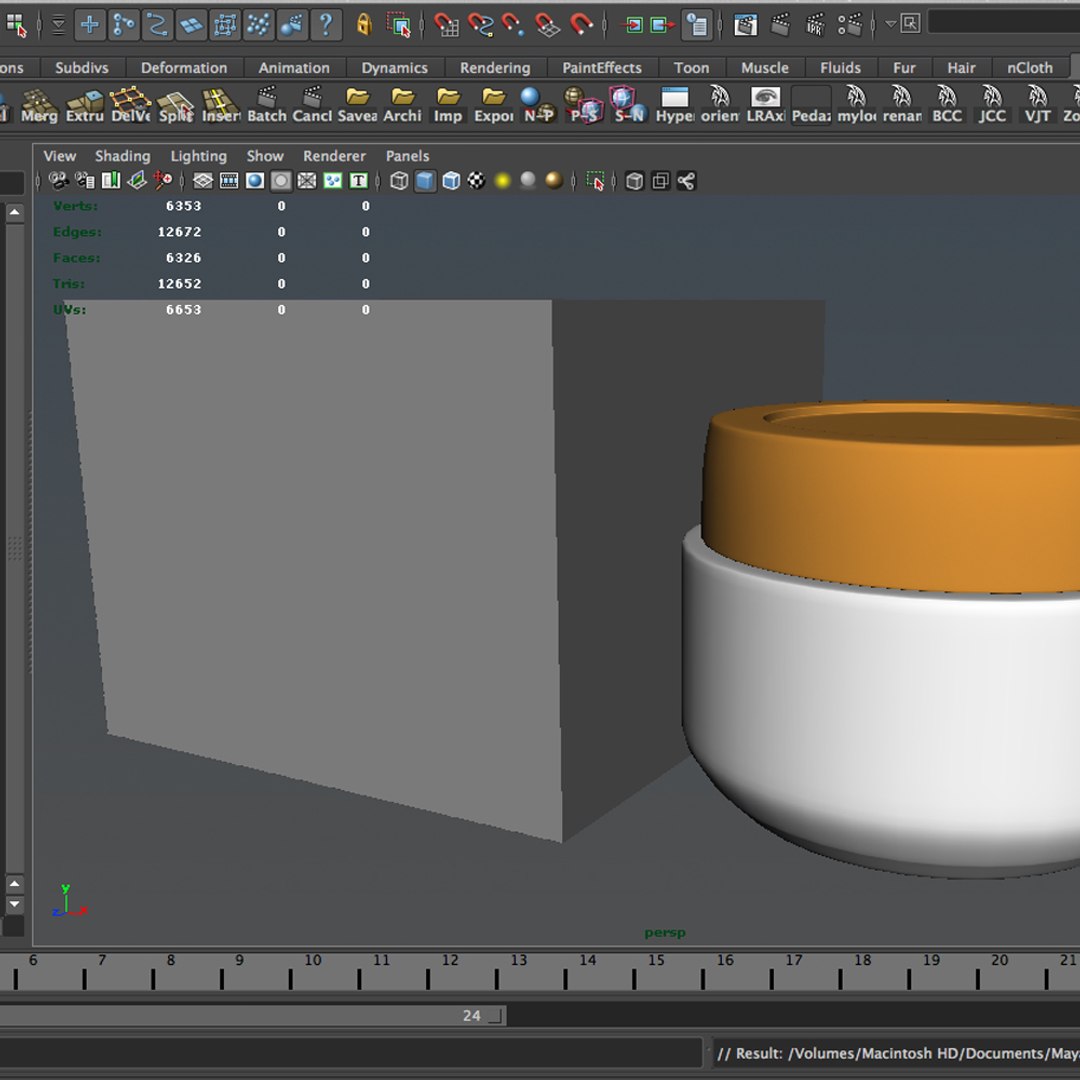Run the Batch render shelf button
This screenshot has height=1080, width=1080.
click(x=266, y=105)
